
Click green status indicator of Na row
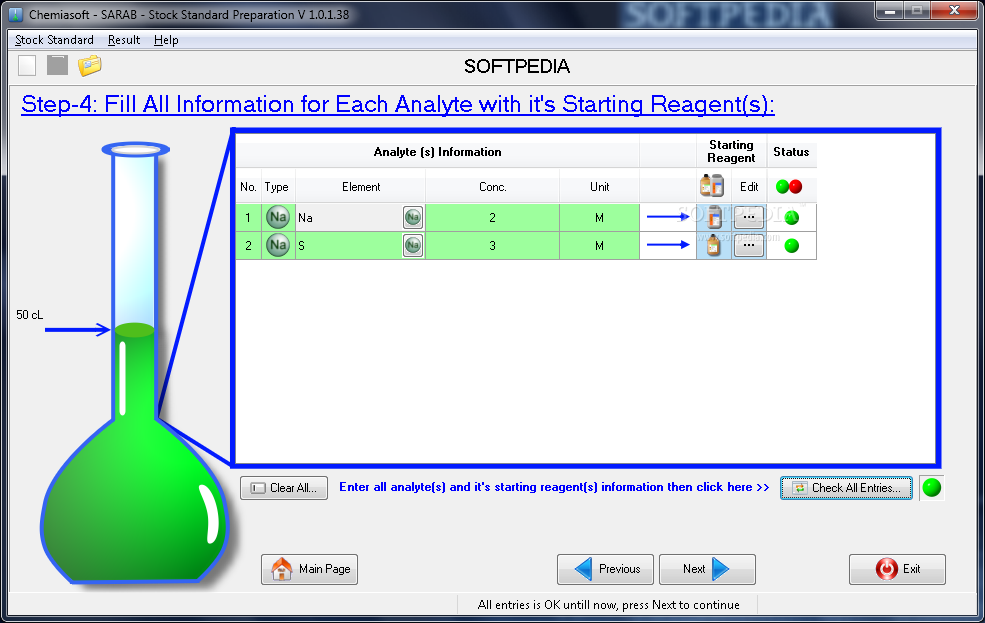coord(792,218)
